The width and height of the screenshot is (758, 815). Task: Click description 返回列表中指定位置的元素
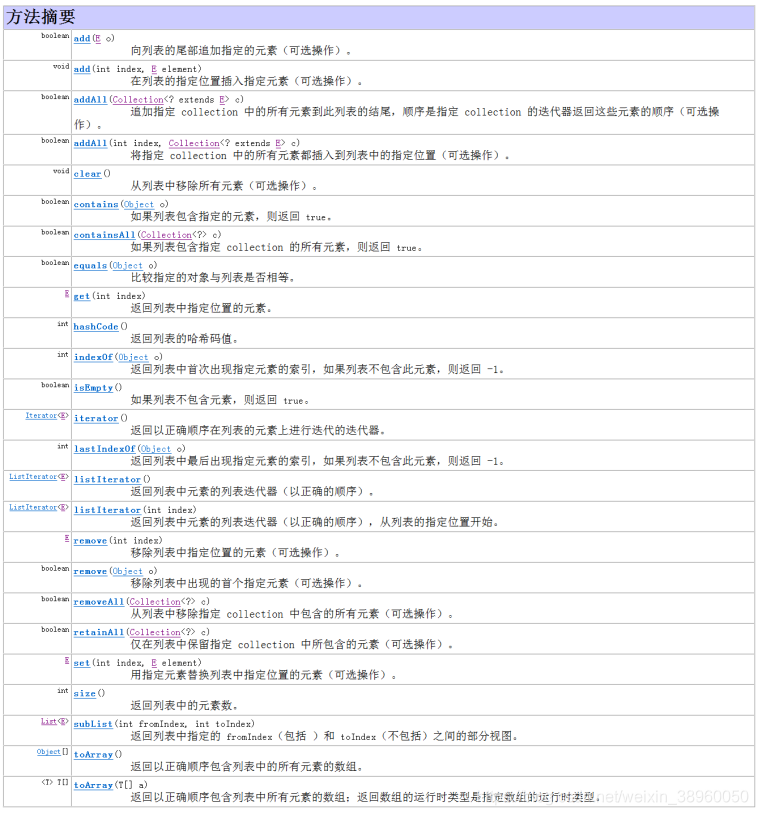pos(201,308)
